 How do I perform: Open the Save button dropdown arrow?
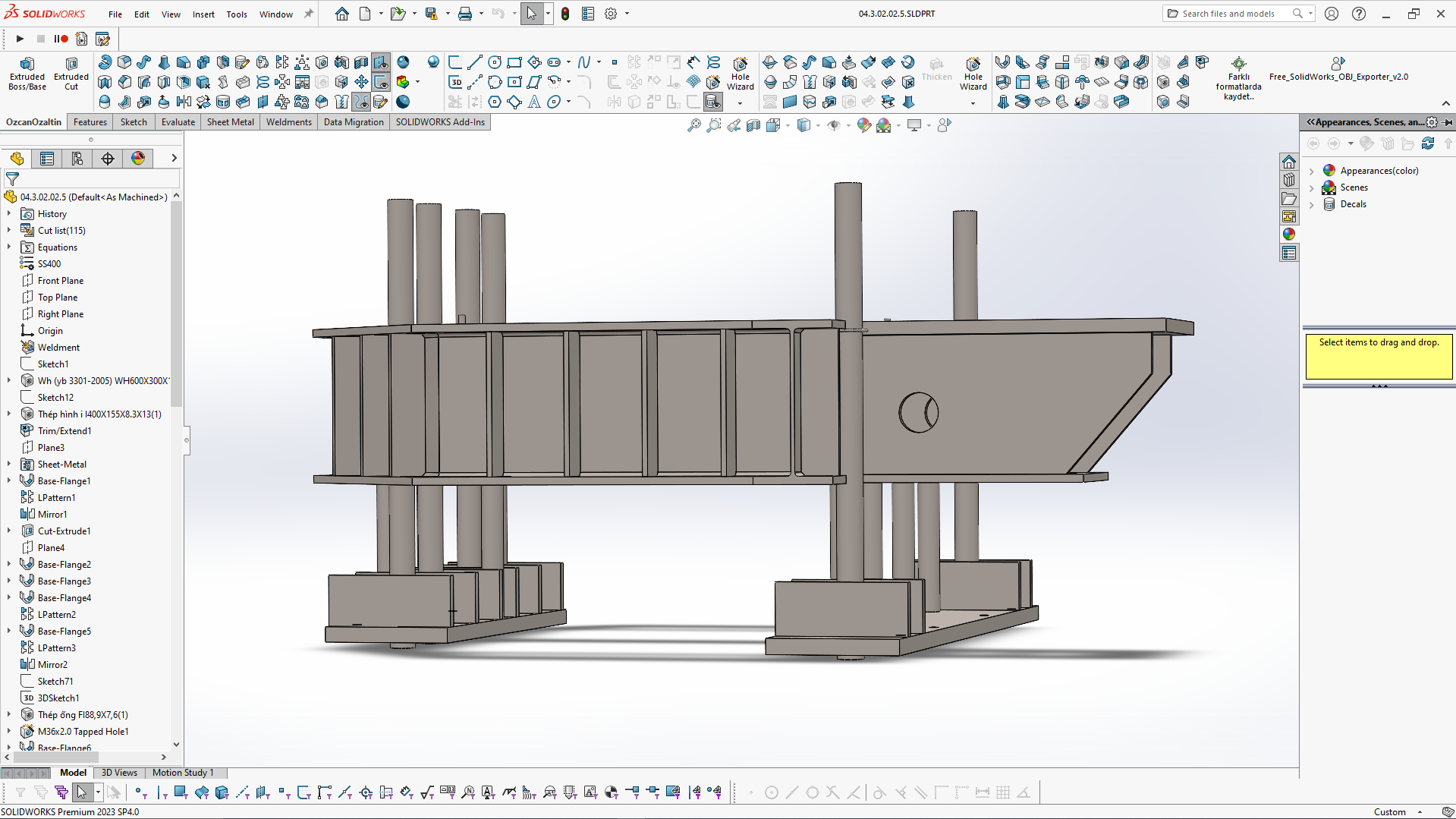click(447, 14)
